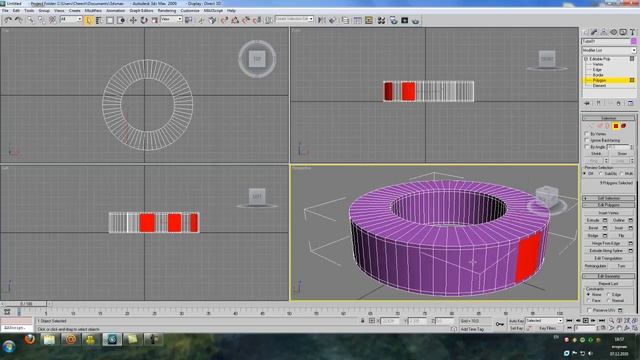
Task: Toggle the Angle Snap tool
Action: (x=235, y=20)
